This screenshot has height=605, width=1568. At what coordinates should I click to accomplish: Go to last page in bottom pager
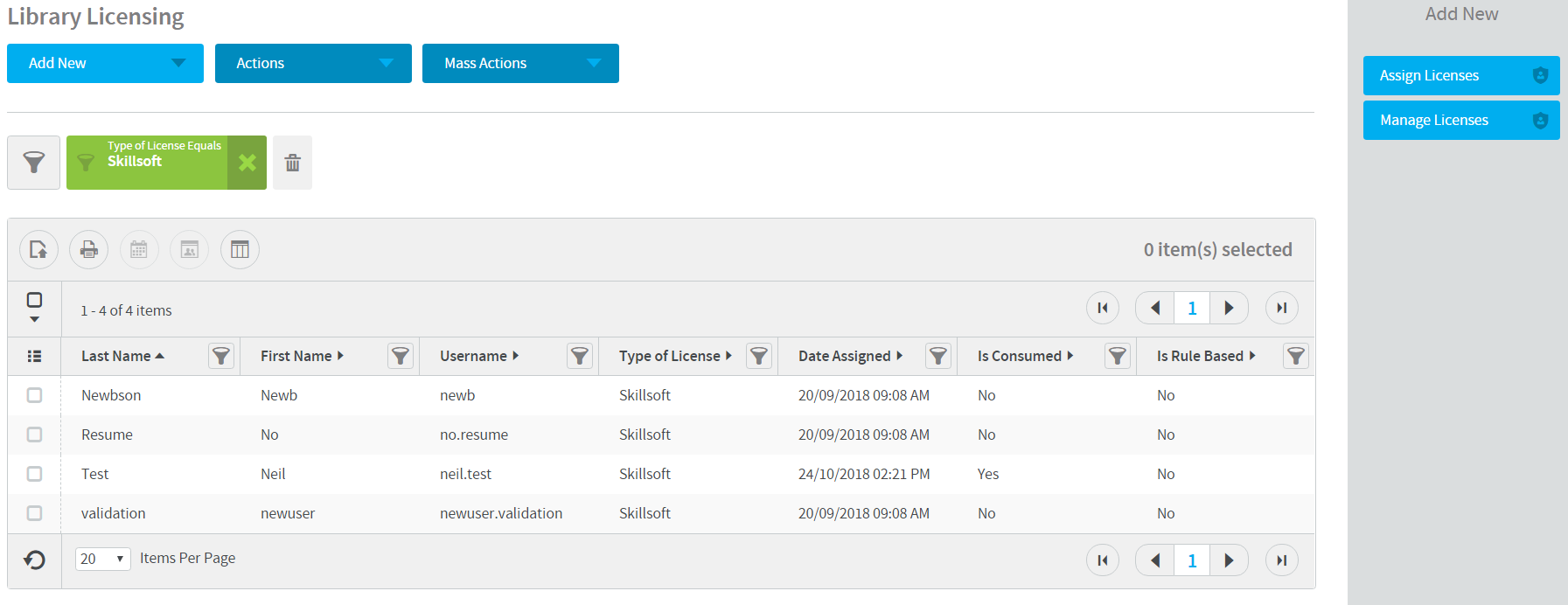point(1282,560)
